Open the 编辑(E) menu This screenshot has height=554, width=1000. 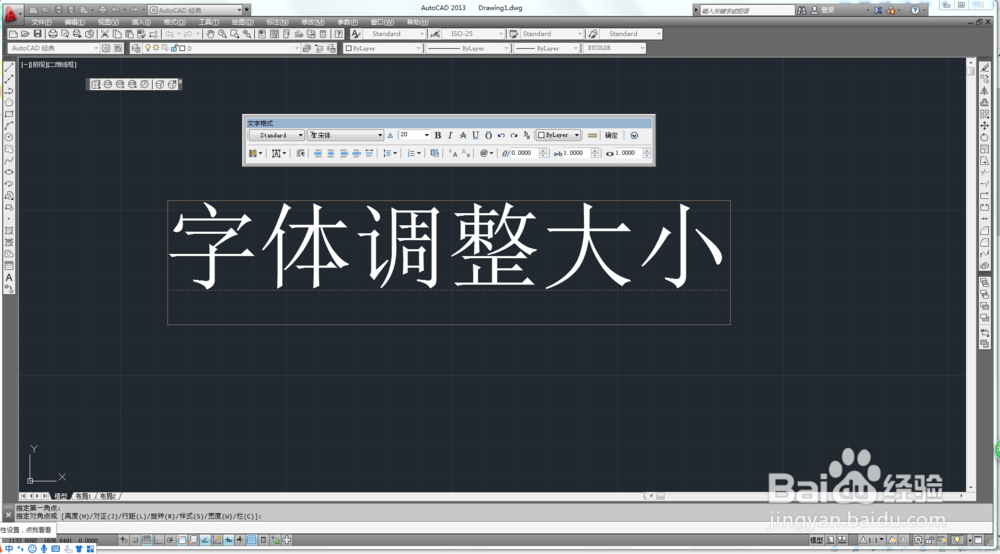(75, 22)
